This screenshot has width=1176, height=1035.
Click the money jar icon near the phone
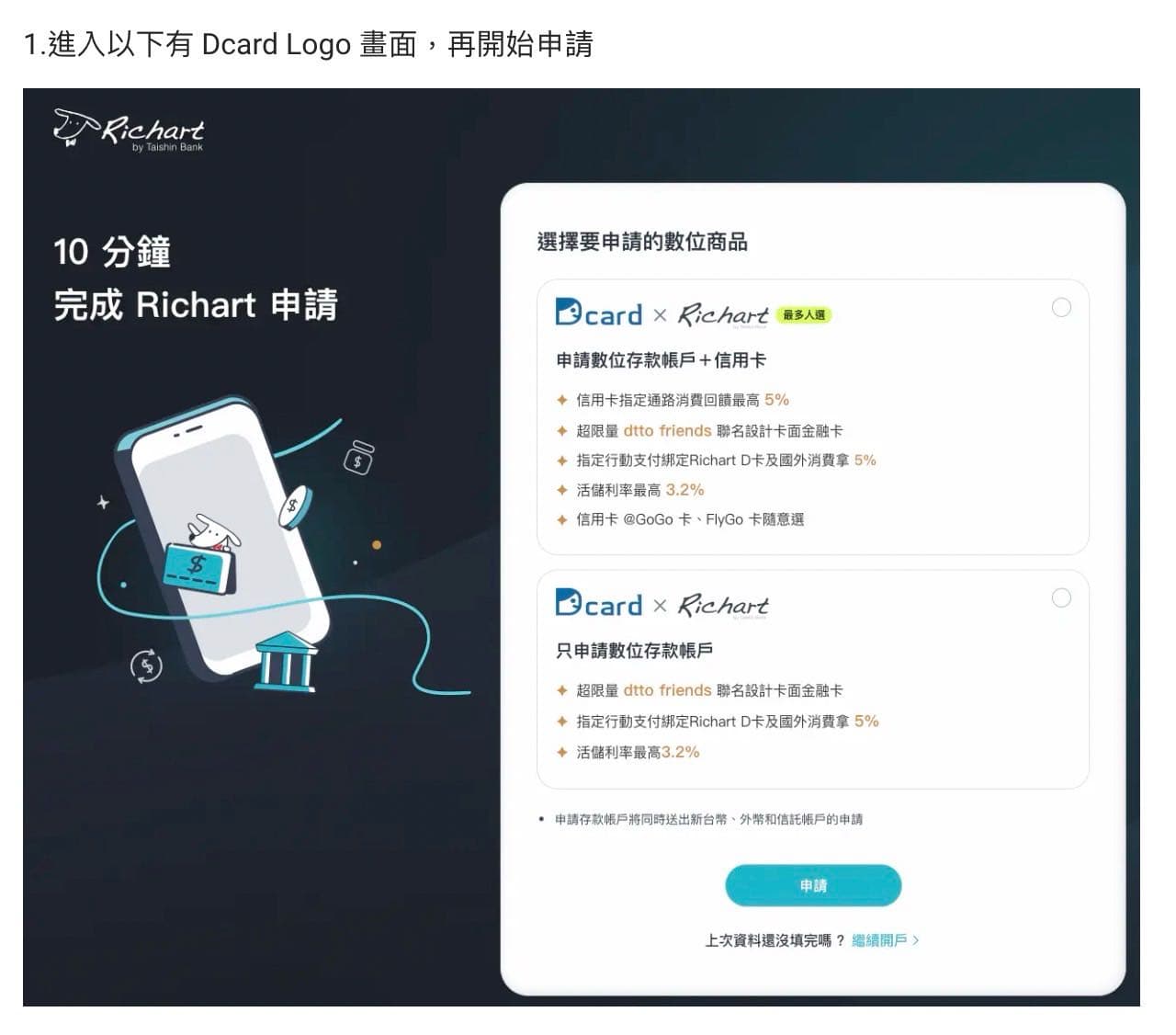(358, 457)
